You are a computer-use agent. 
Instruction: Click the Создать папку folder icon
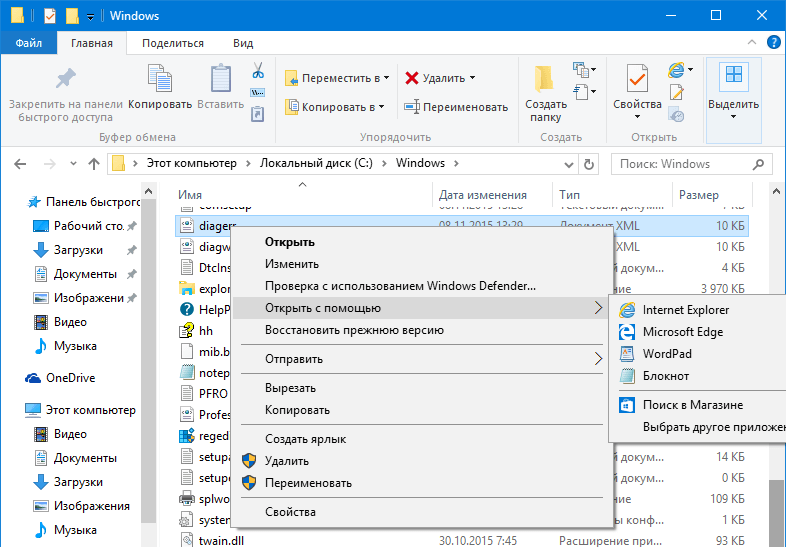tap(544, 79)
